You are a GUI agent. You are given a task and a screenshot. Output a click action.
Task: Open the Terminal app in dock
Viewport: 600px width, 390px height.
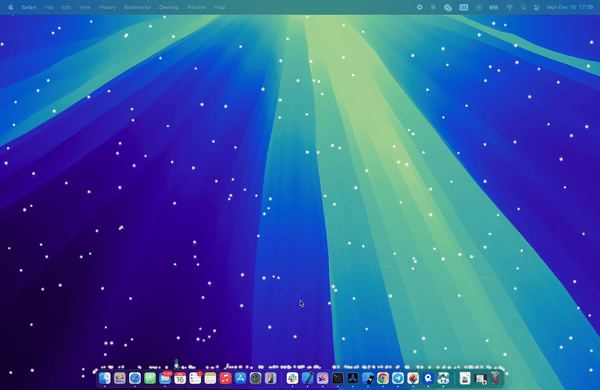[x=338, y=378]
